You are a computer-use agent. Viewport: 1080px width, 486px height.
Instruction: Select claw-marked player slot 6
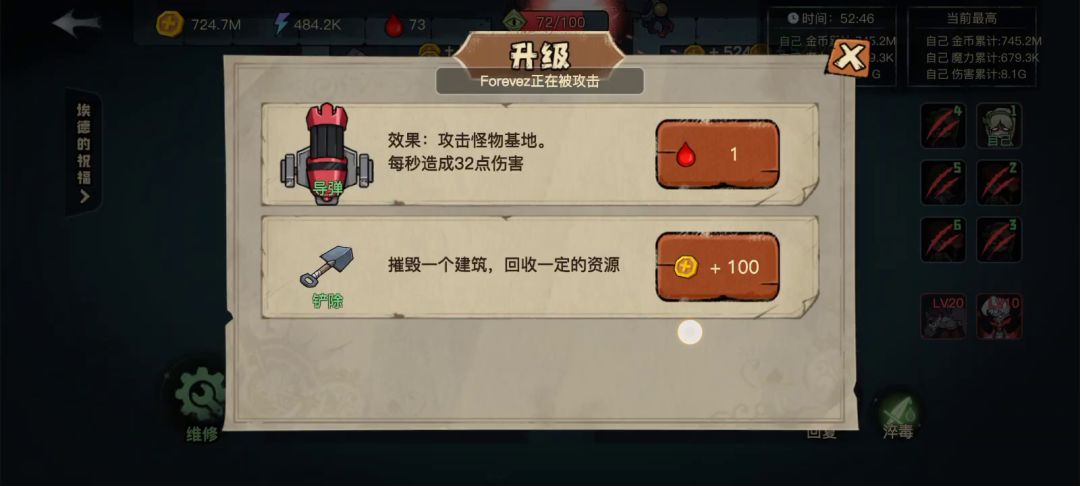943,240
